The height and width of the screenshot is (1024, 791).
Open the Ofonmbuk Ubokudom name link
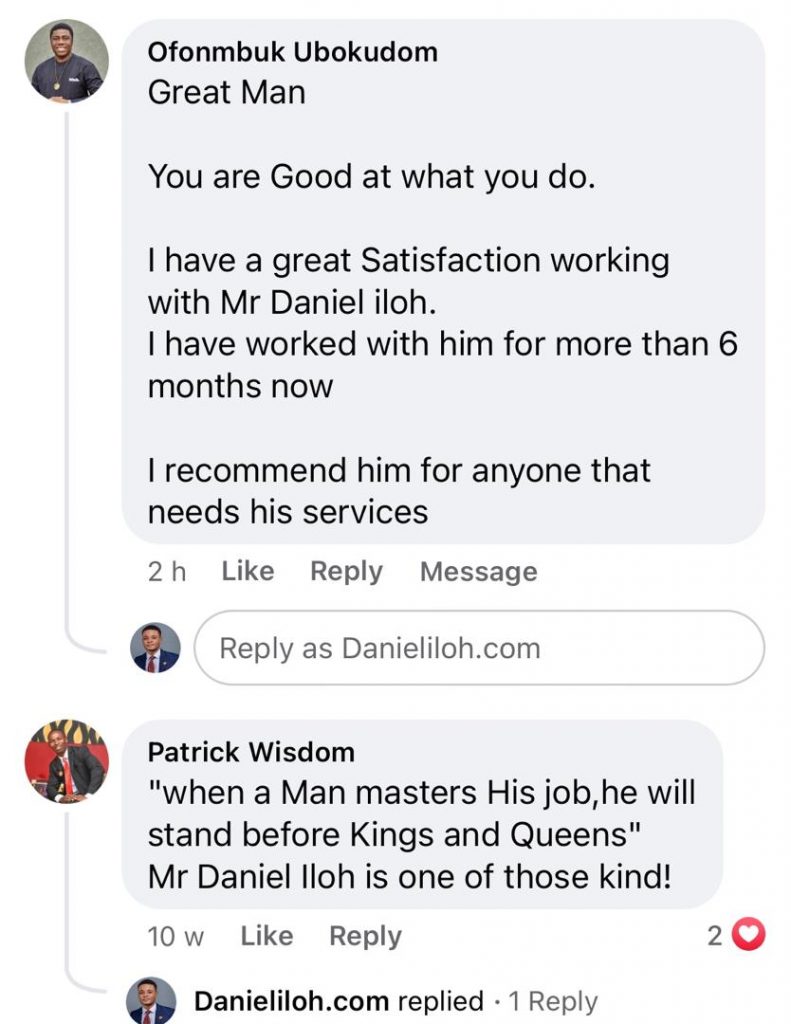292,52
